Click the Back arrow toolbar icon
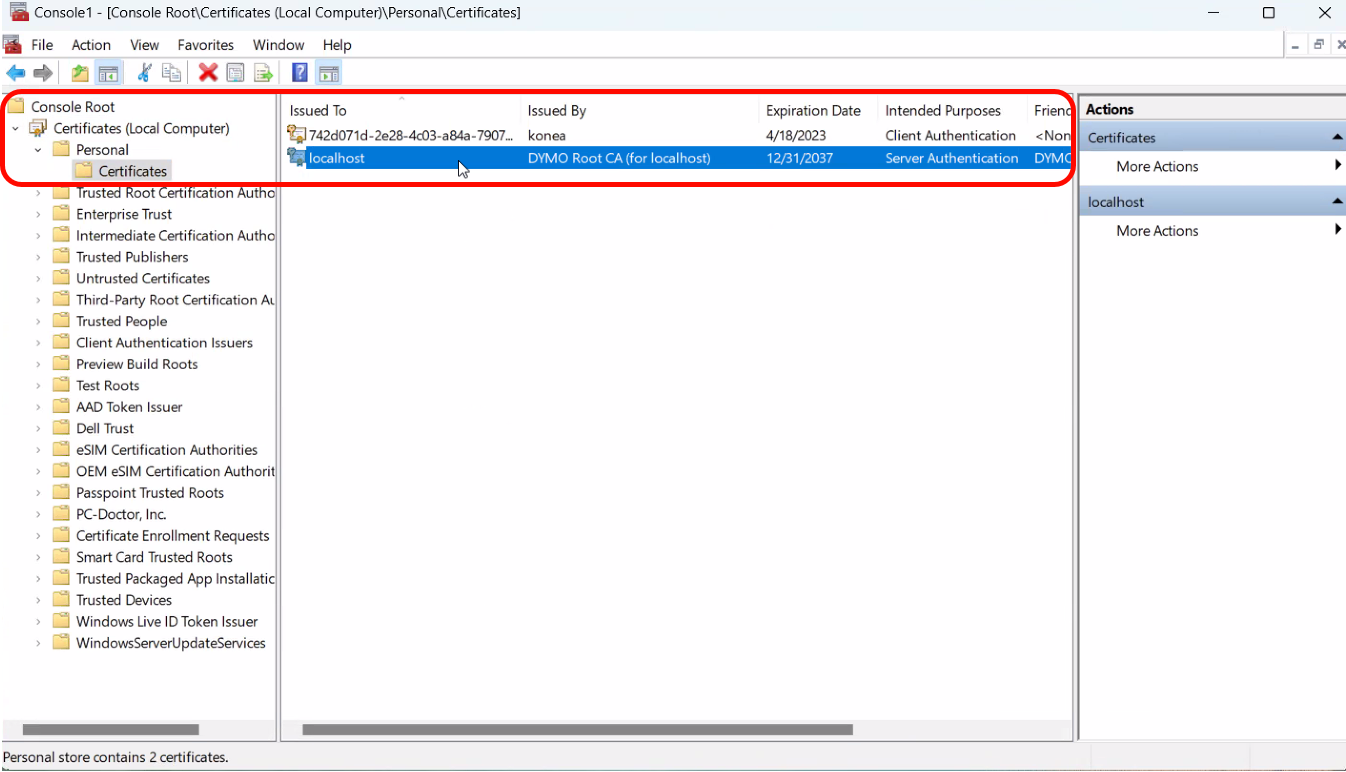This screenshot has width=1346, height=772. click(x=16, y=73)
